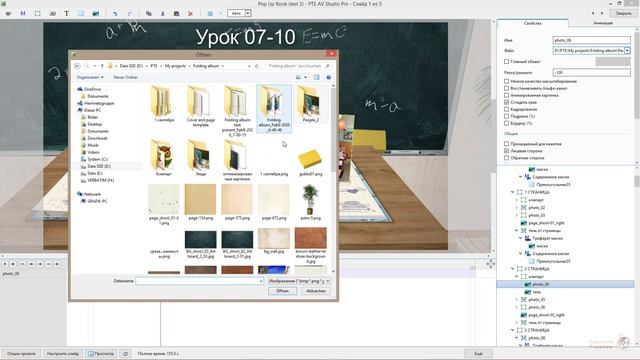Open the file type filter dropdown
This screenshot has width=640, height=360.
[x=299, y=281]
